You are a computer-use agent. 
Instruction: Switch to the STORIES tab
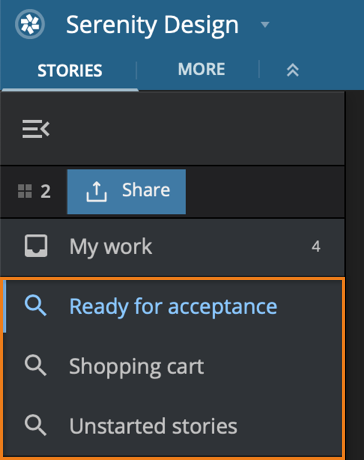click(70, 70)
